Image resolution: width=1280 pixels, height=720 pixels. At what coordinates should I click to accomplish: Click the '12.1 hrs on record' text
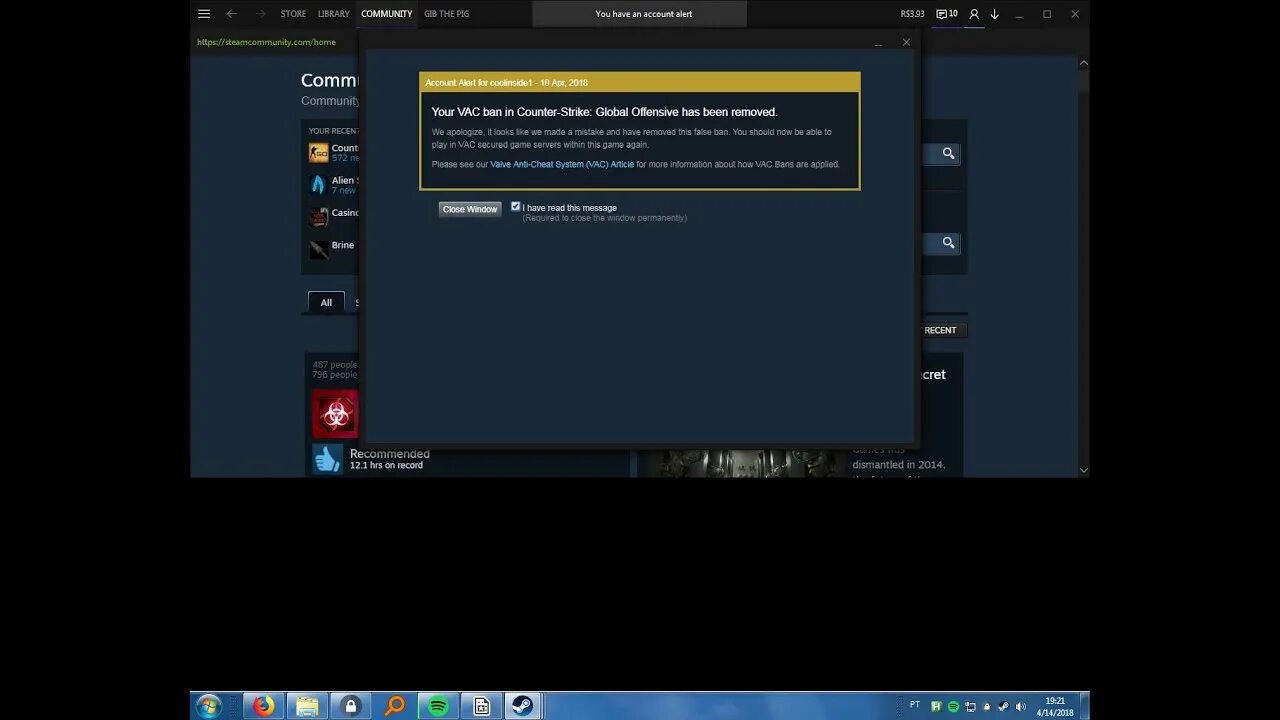pyautogui.click(x=386, y=466)
